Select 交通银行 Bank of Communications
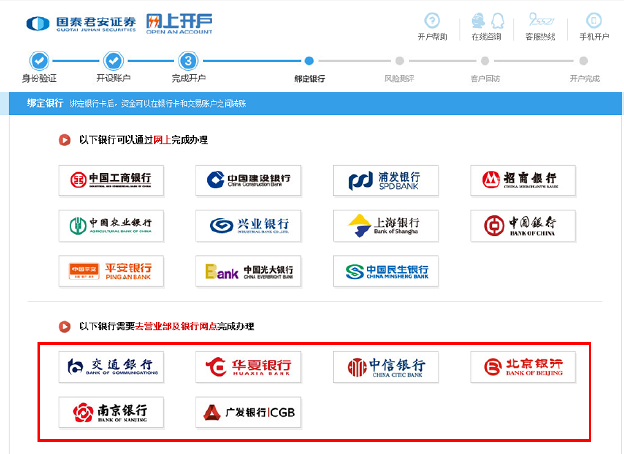This screenshot has height=454, width=624. (x=111, y=367)
